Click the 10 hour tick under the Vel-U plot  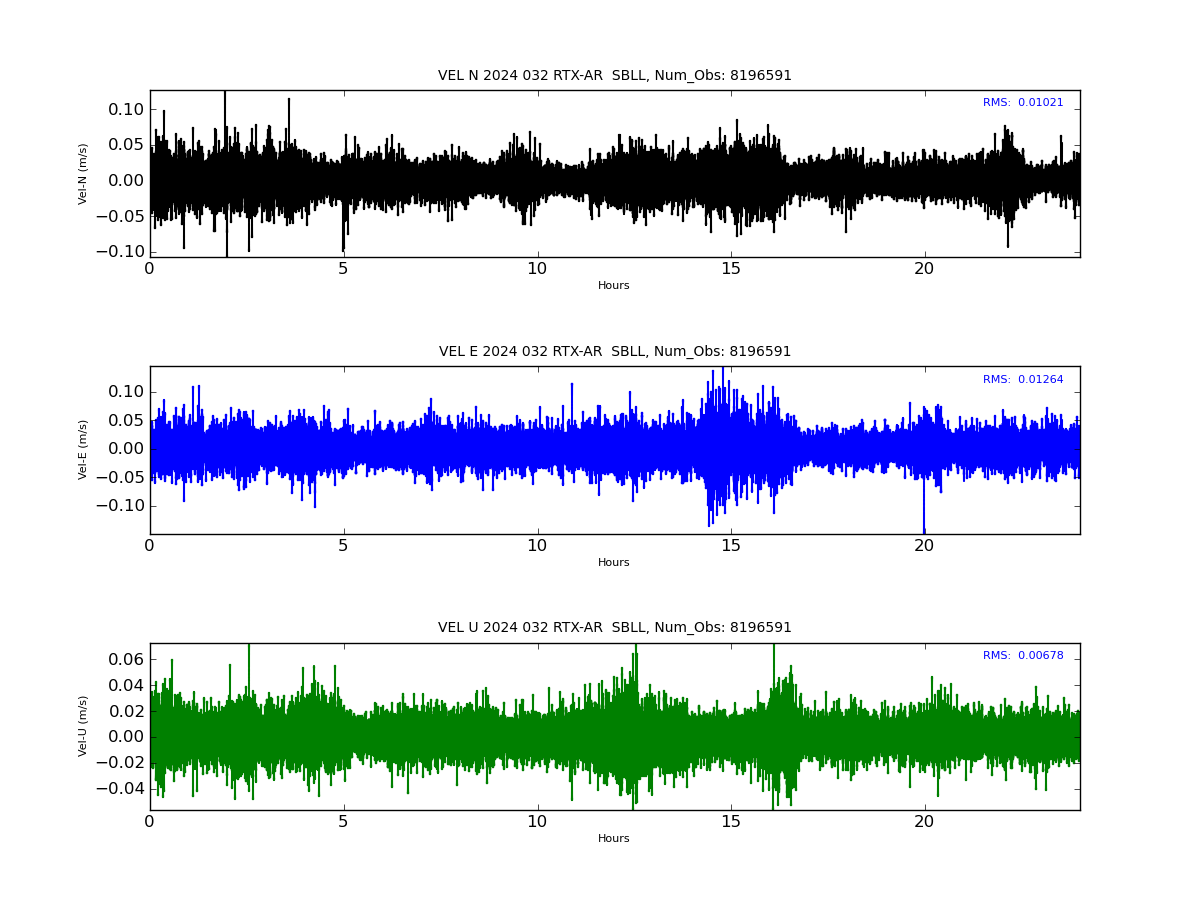(x=537, y=822)
